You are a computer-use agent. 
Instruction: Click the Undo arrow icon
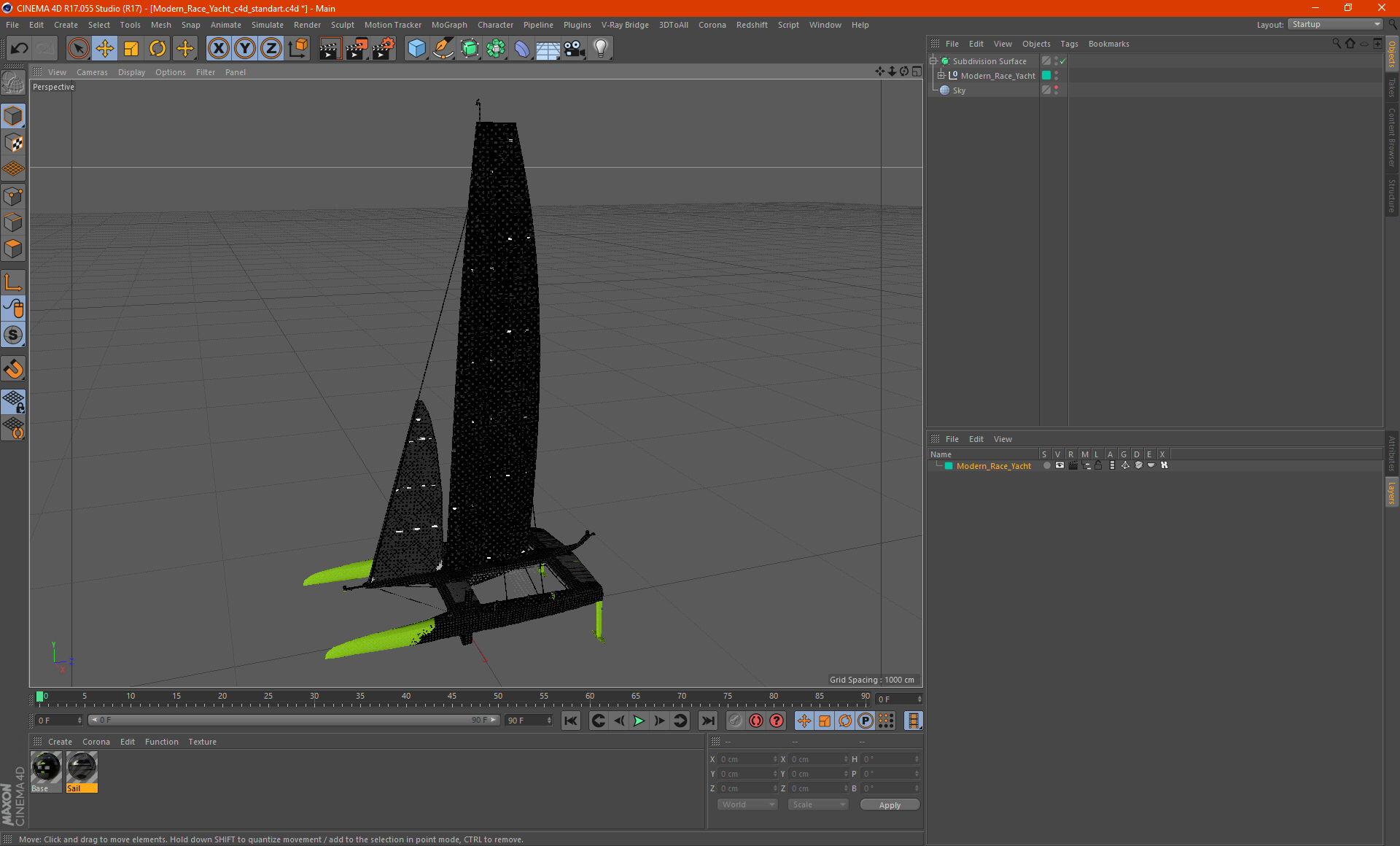click(20, 49)
